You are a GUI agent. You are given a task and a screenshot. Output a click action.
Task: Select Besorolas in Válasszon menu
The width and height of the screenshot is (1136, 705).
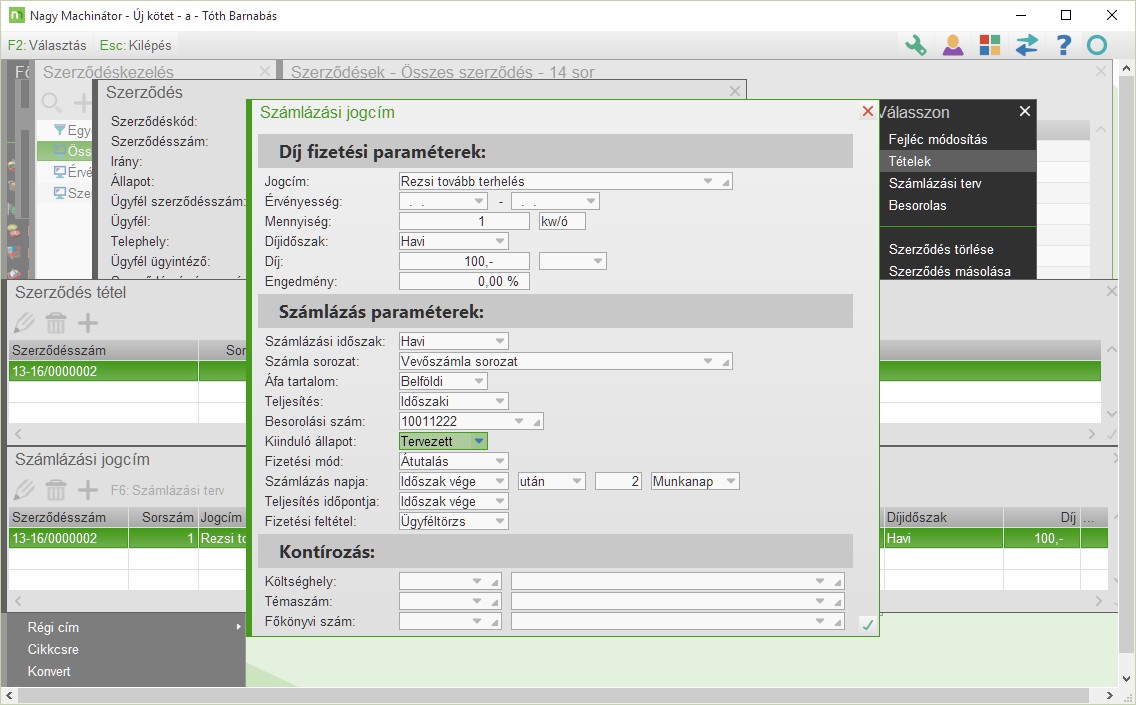click(x=917, y=205)
